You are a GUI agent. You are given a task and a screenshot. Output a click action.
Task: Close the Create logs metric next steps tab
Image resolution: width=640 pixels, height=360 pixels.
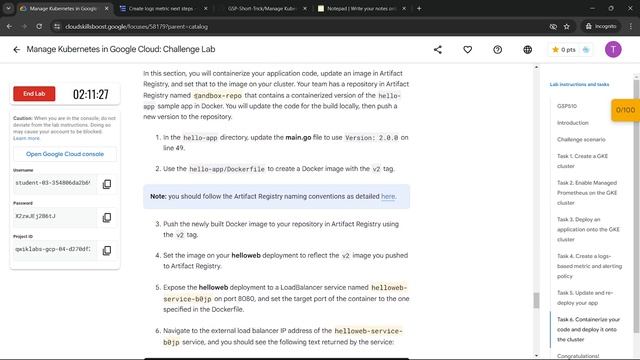206,9
